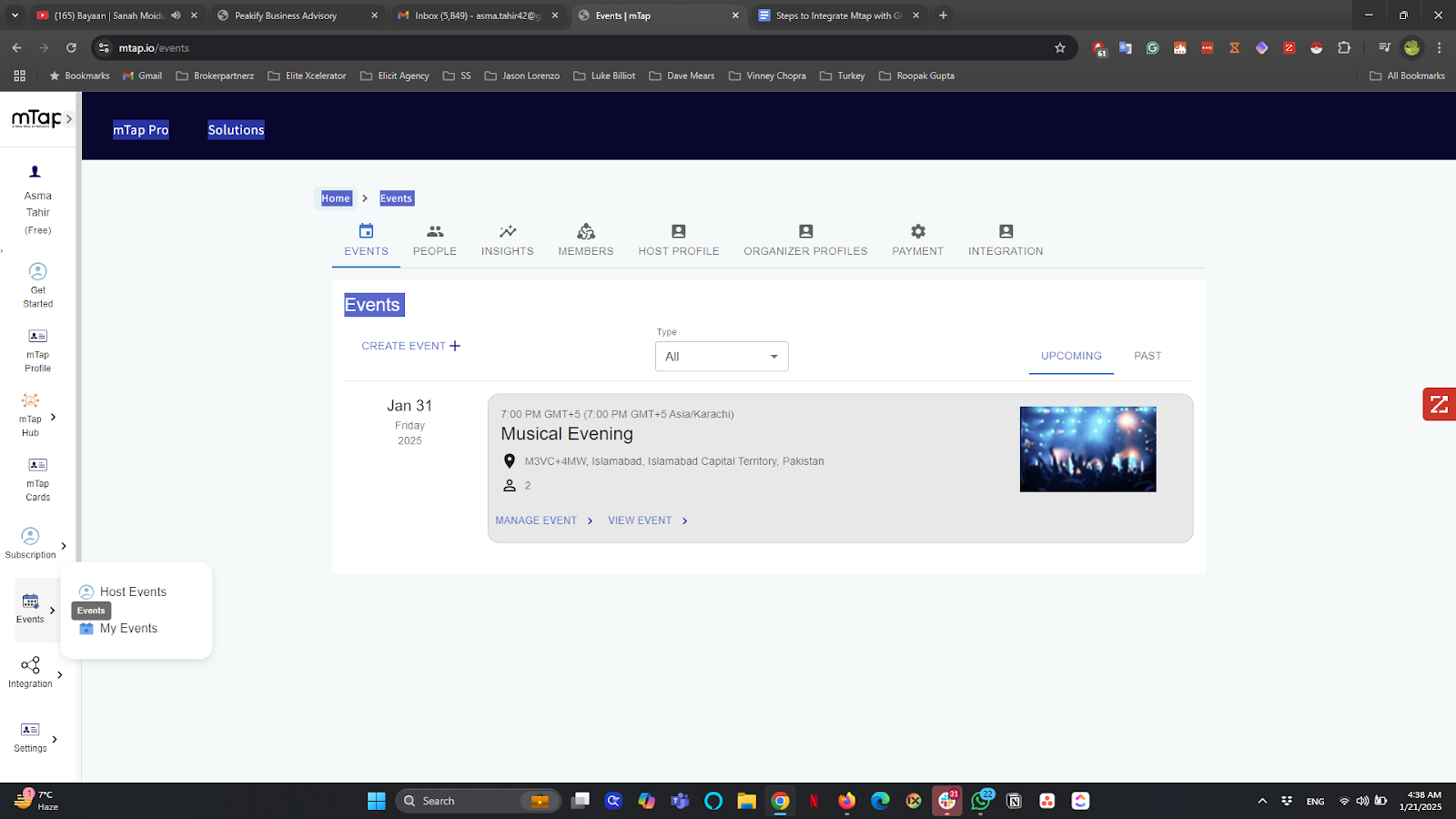Click Create Event
Screen dimensions: 1456x819
[x=409, y=346]
